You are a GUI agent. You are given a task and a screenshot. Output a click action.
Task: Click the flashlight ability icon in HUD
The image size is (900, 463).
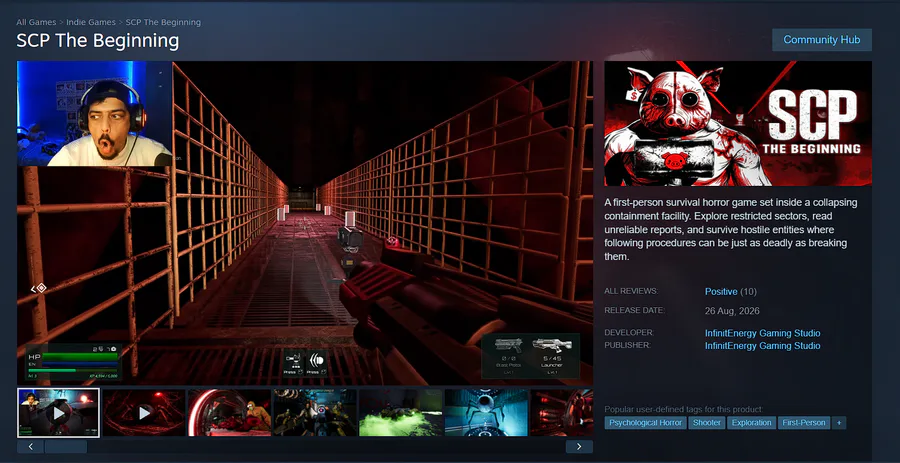click(316, 363)
